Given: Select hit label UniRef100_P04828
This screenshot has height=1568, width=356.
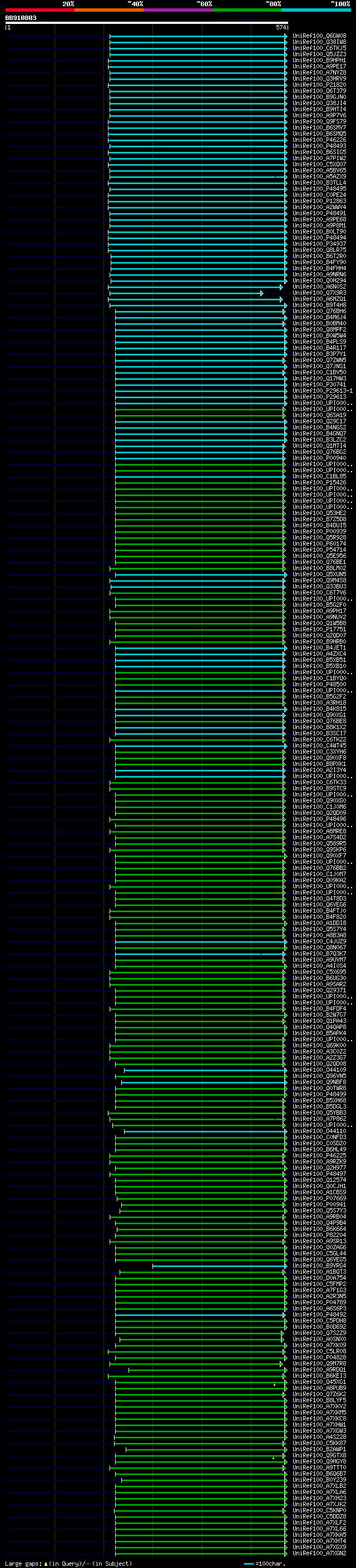Looking at the screenshot, I should 319,1357.
